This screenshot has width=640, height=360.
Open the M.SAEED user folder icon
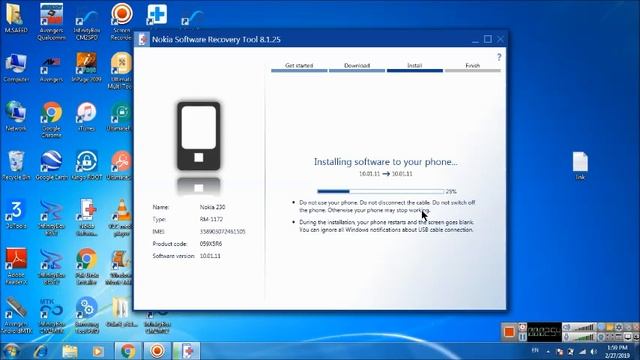16,18
